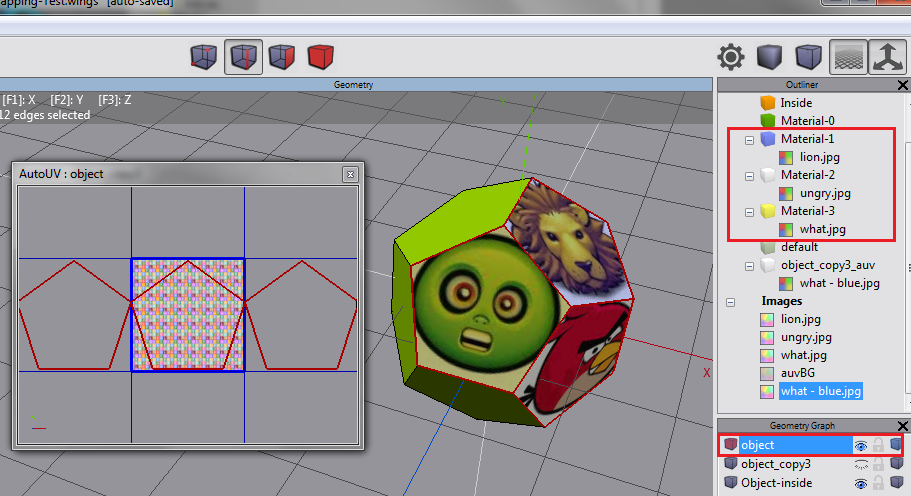The height and width of the screenshot is (496, 911).
Task: Lock Object-inside with its padlock
Action: point(878,483)
